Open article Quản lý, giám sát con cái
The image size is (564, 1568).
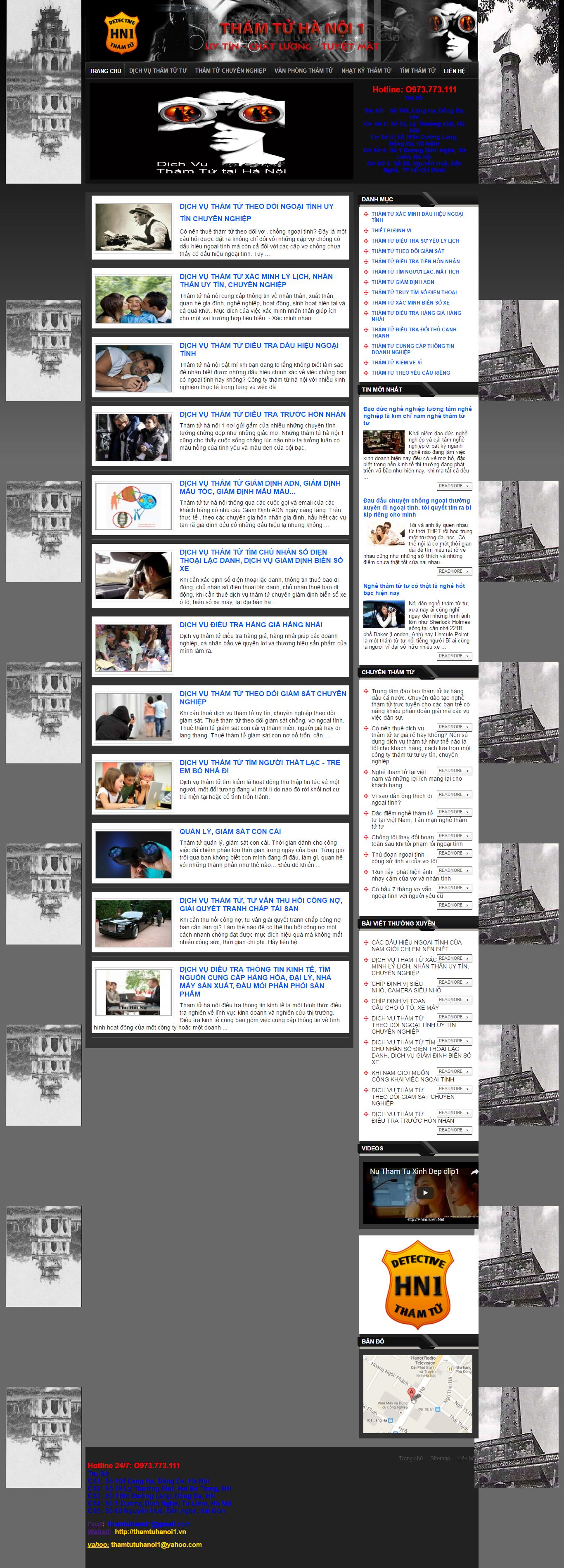[230, 831]
